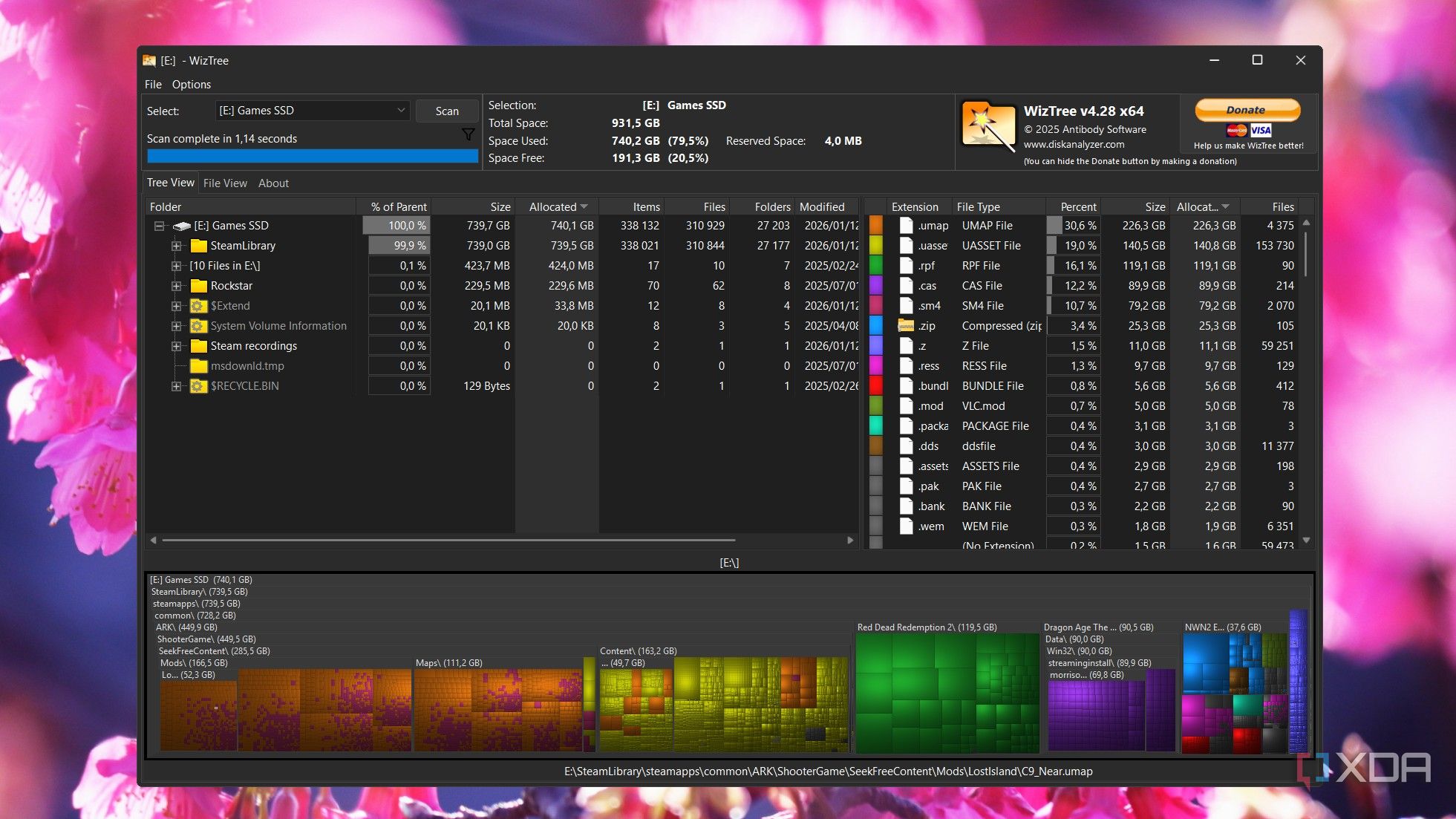Click the Rockstar folder icon
This screenshot has height=819, width=1456.
pos(198,286)
